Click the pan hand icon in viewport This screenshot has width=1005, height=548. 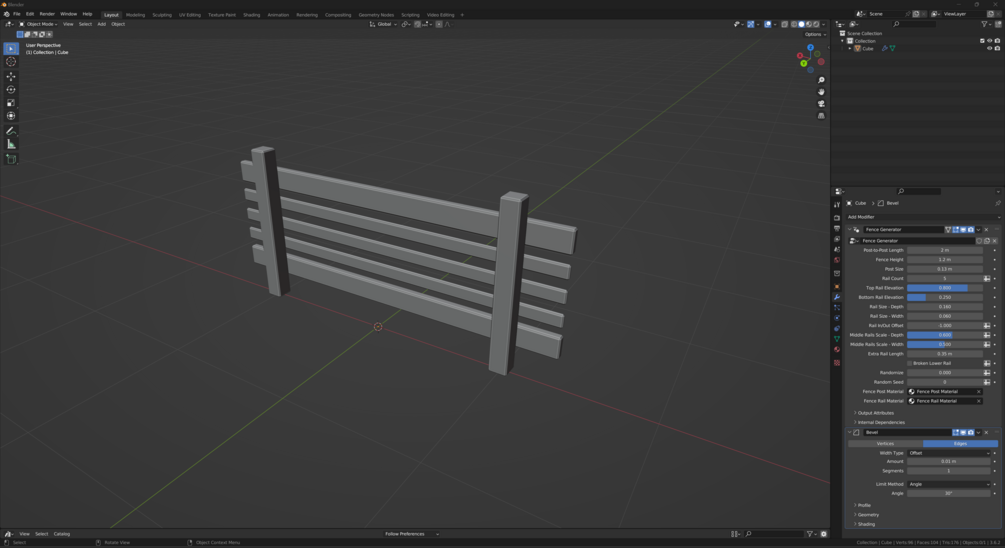[x=821, y=92]
